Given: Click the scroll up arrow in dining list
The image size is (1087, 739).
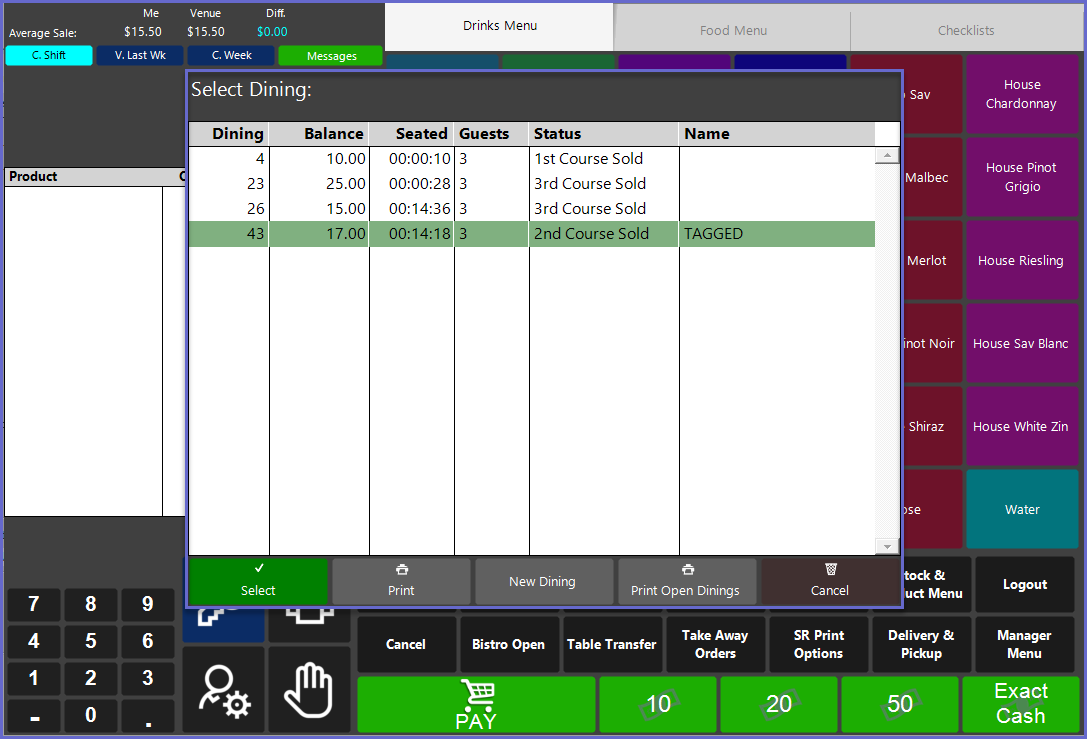Looking at the screenshot, I should click(x=886, y=156).
